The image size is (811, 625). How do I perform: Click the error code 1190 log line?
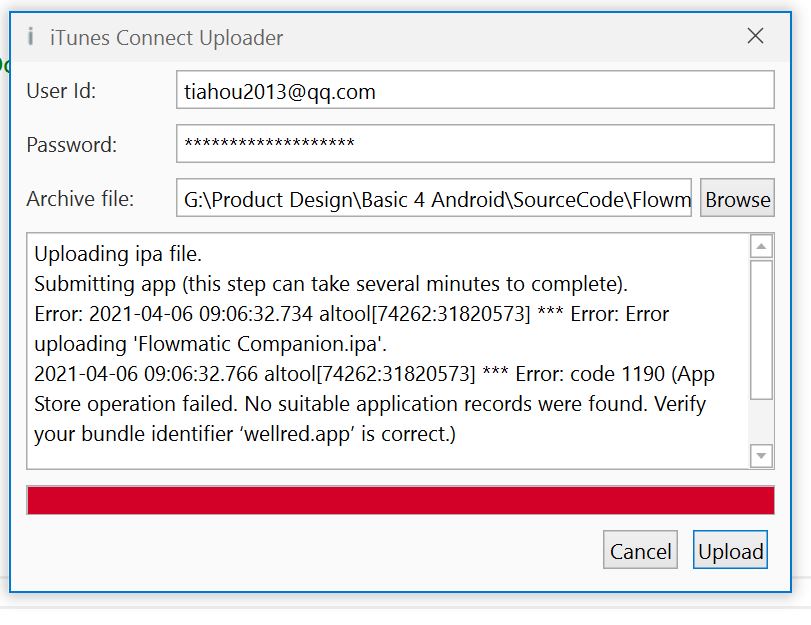pos(374,374)
